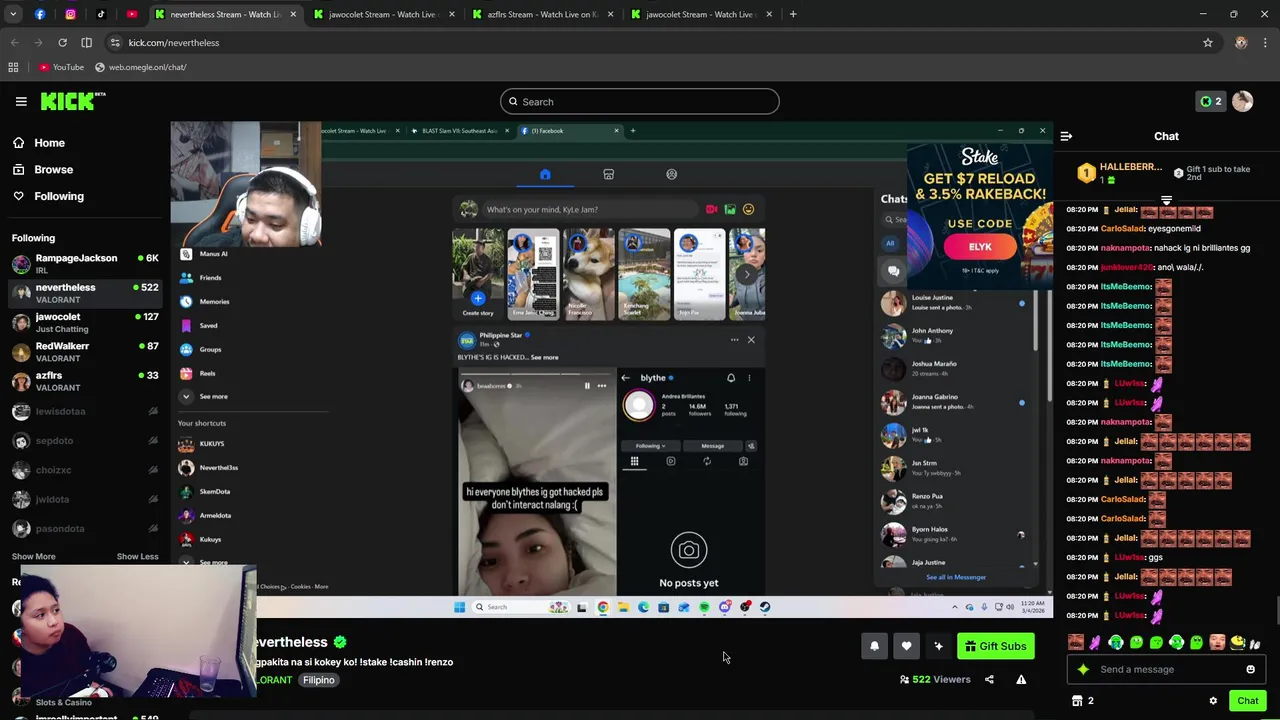Image resolution: width=1280 pixels, height=720 pixels.
Task: Bookmark this page with star icon
Action: (x=1207, y=43)
